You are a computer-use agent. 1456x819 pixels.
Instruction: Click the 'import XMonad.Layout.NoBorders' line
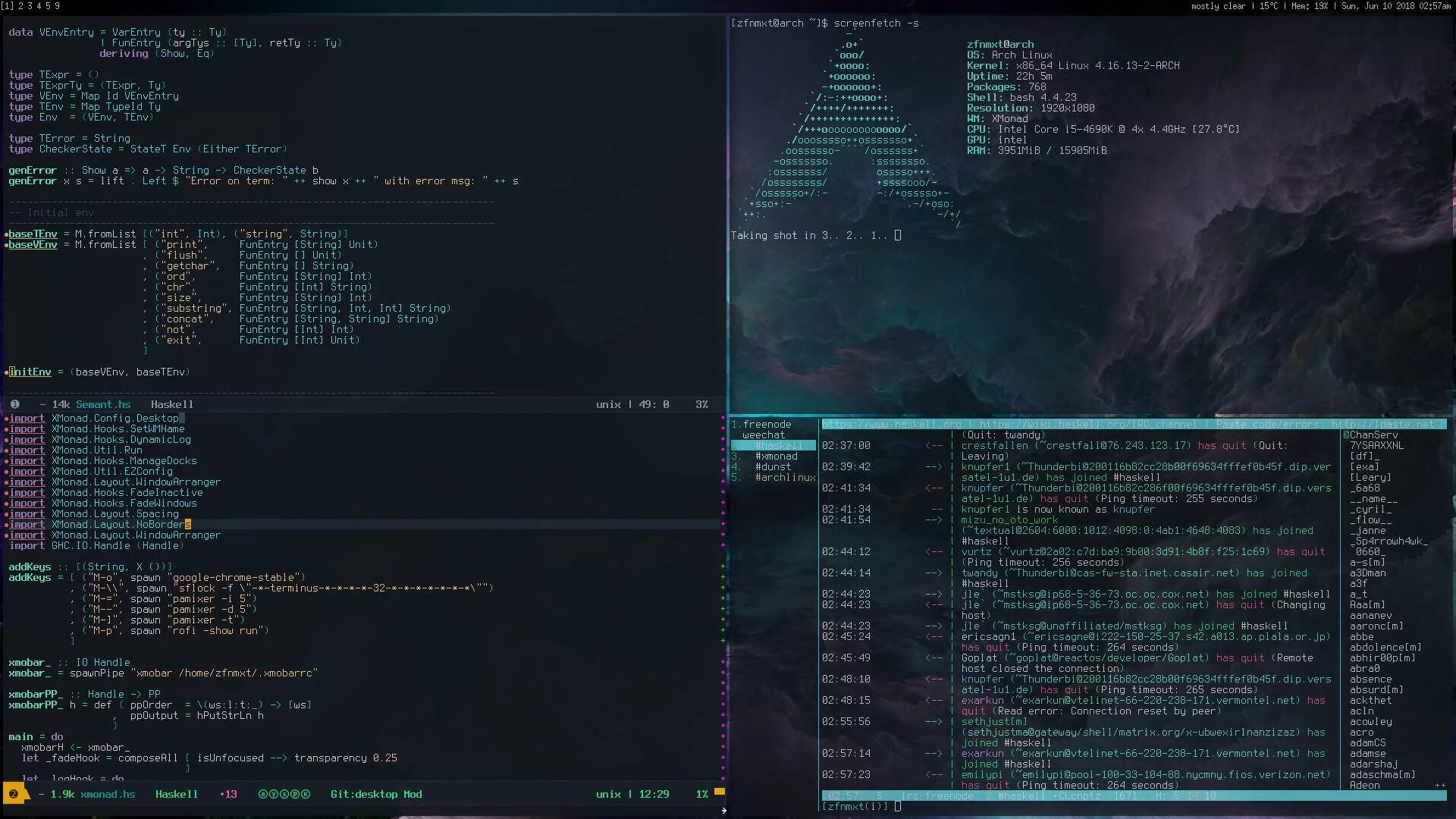click(100, 525)
